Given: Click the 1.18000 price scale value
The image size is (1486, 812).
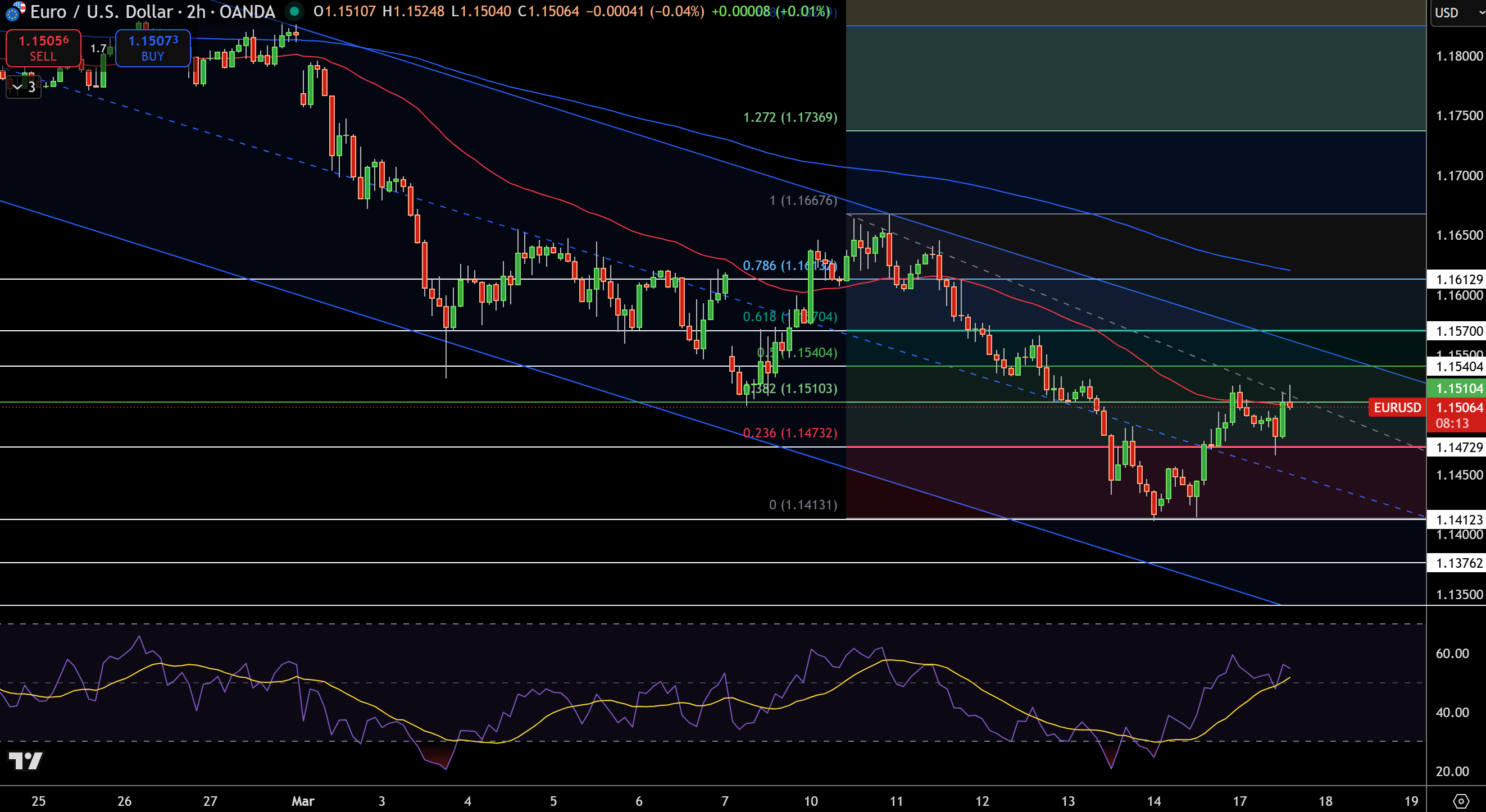Looking at the screenshot, I should [1459, 56].
